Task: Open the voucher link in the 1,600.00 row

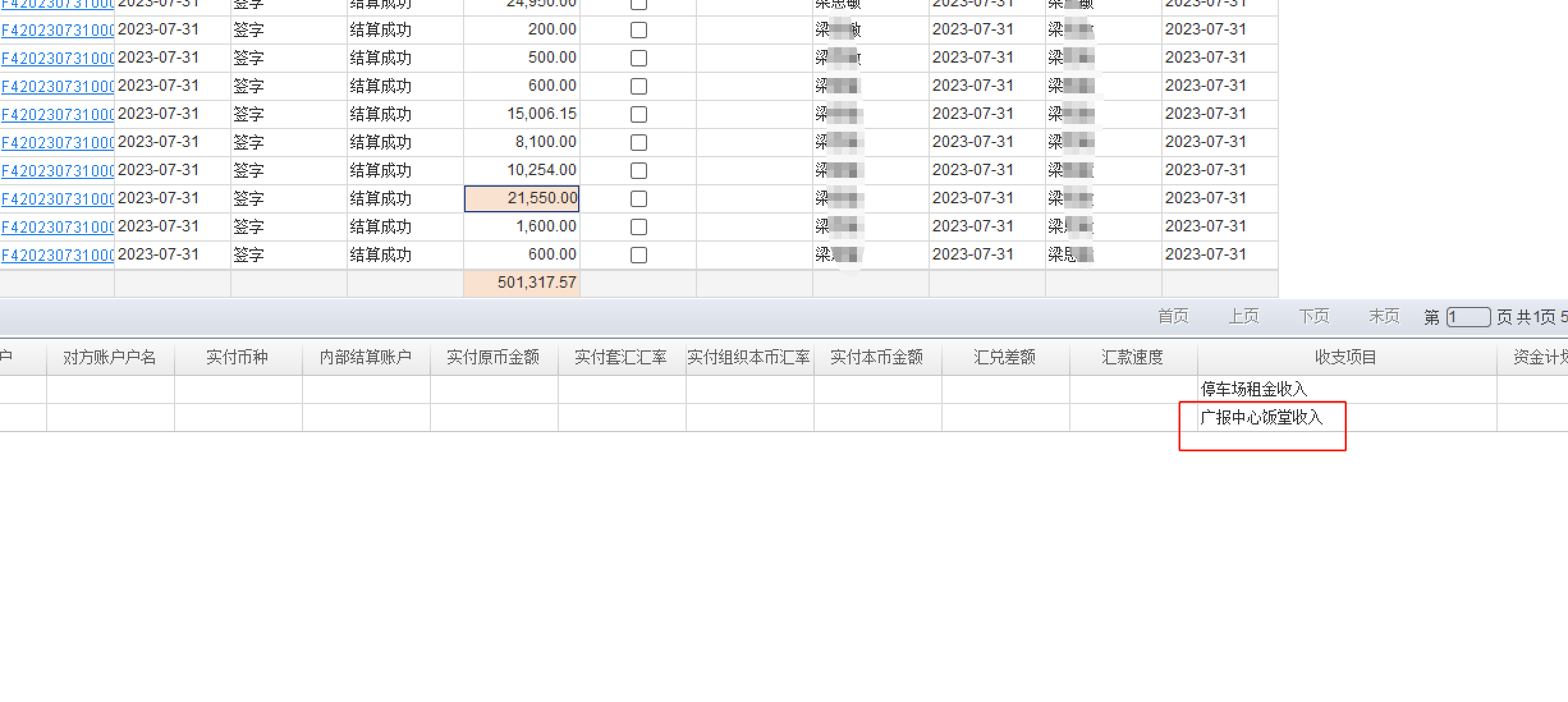Action: [x=58, y=227]
